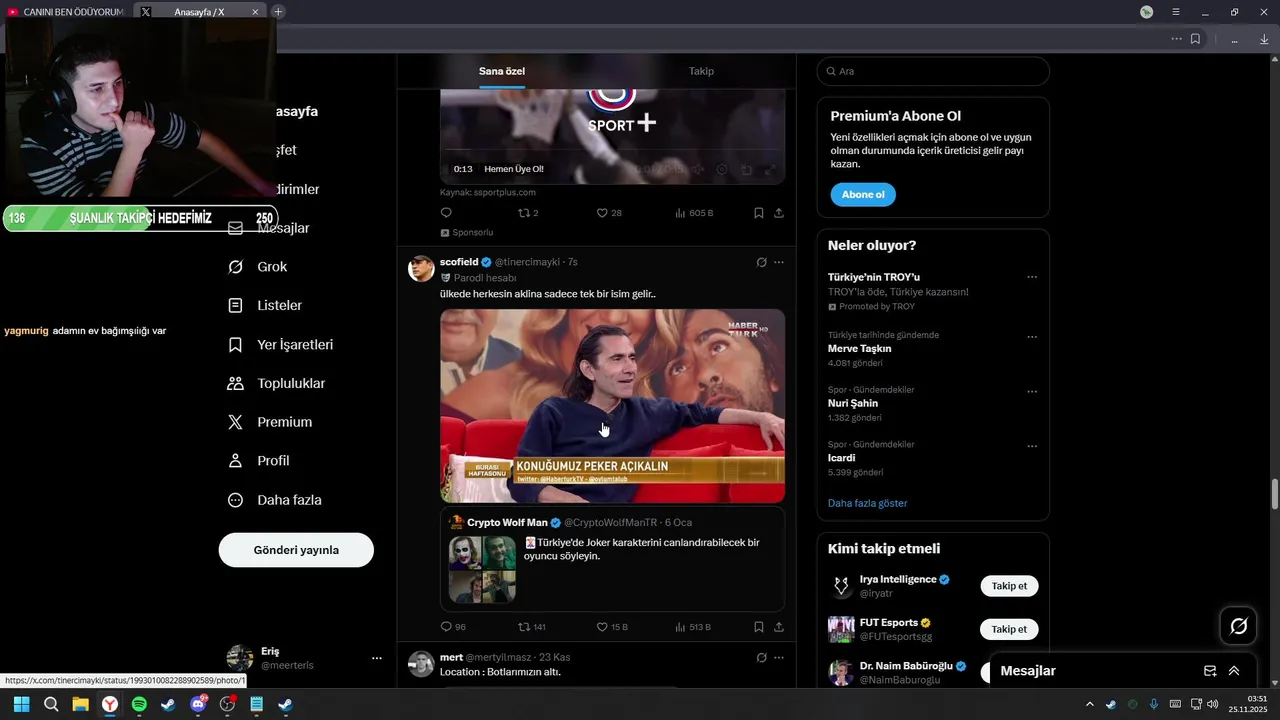
Task: Share the sponsored S Sport post
Action: pos(779,213)
